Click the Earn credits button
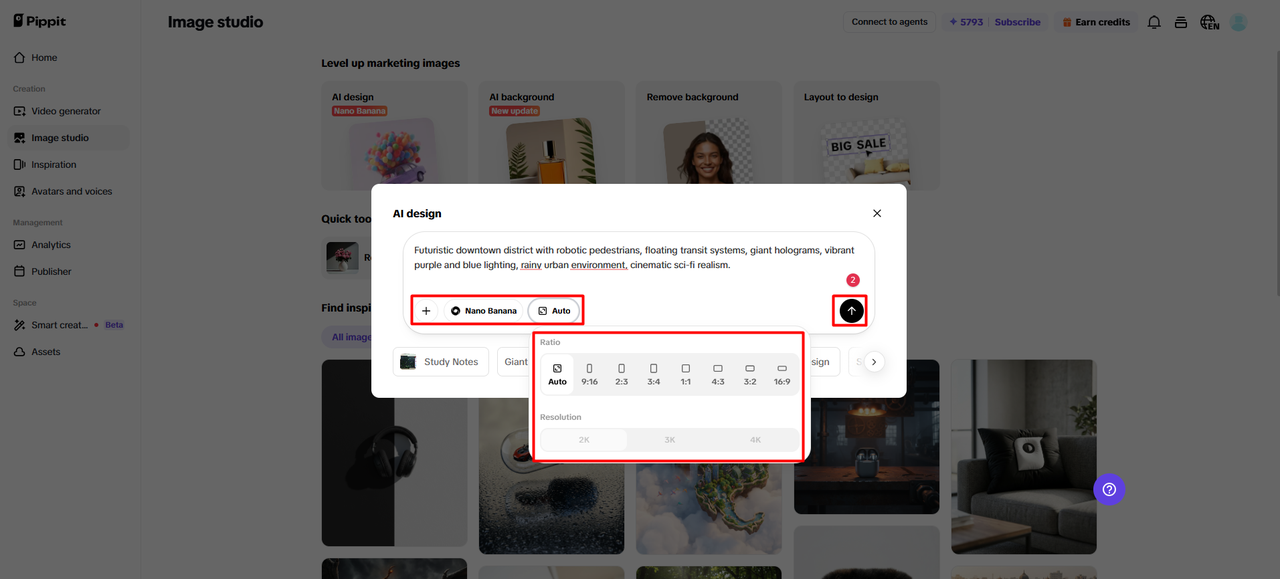1280x579 pixels. pos(1096,22)
